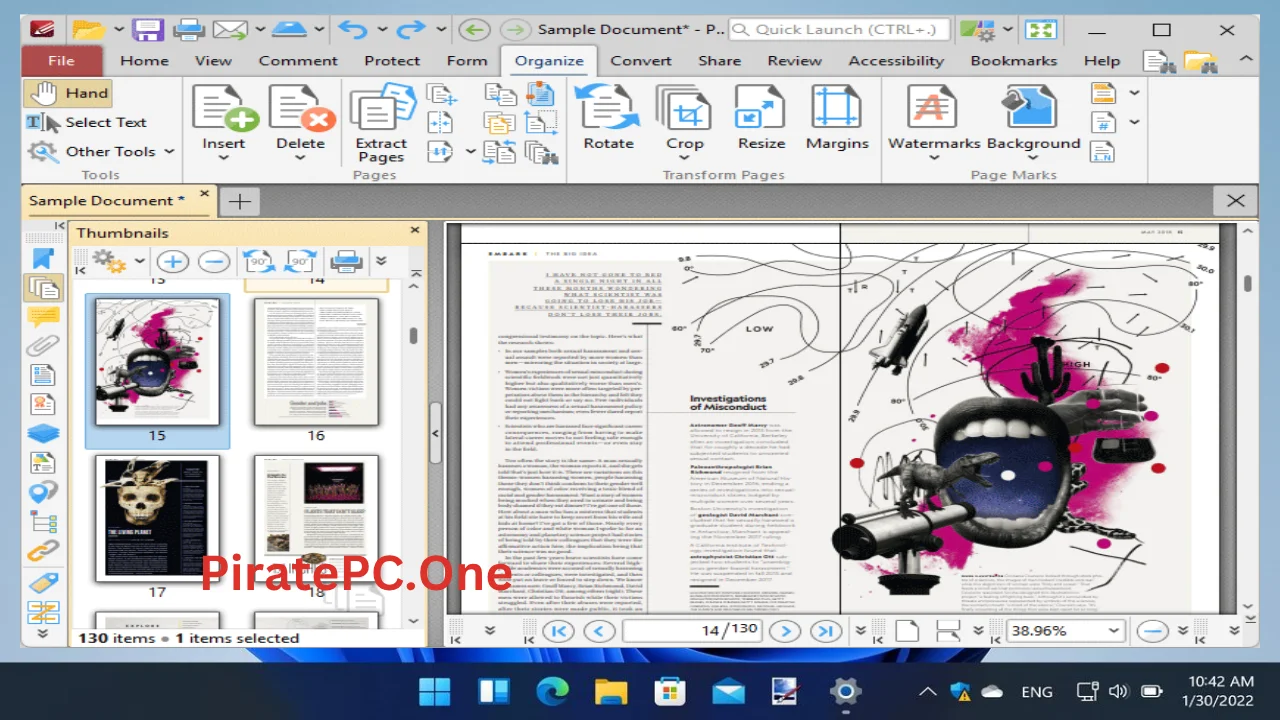1280x720 pixels.
Task: Open the thumbnails options gear icon
Action: [108, 262]
